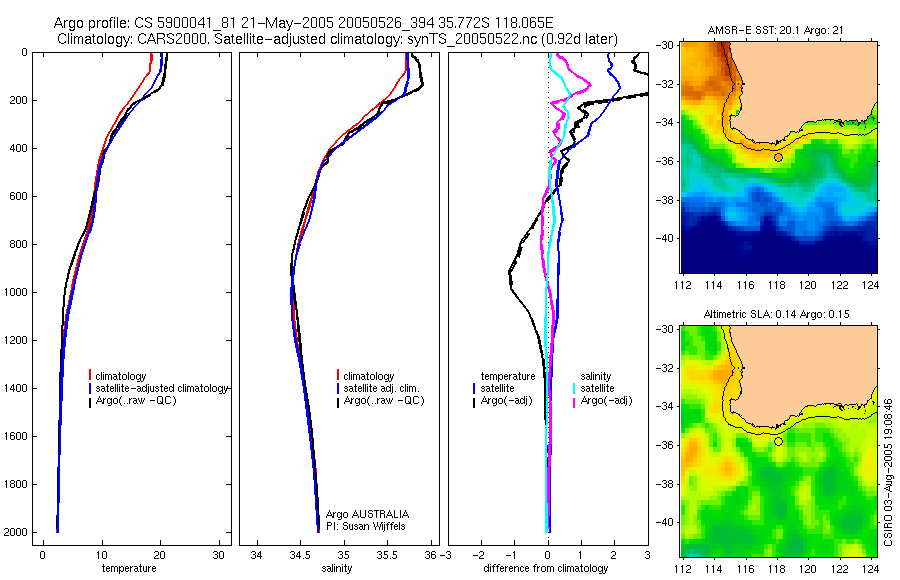This screenshot has width=900, height=580.
Task: Click the 1000 depth tick label
Action: click(15, 292)
